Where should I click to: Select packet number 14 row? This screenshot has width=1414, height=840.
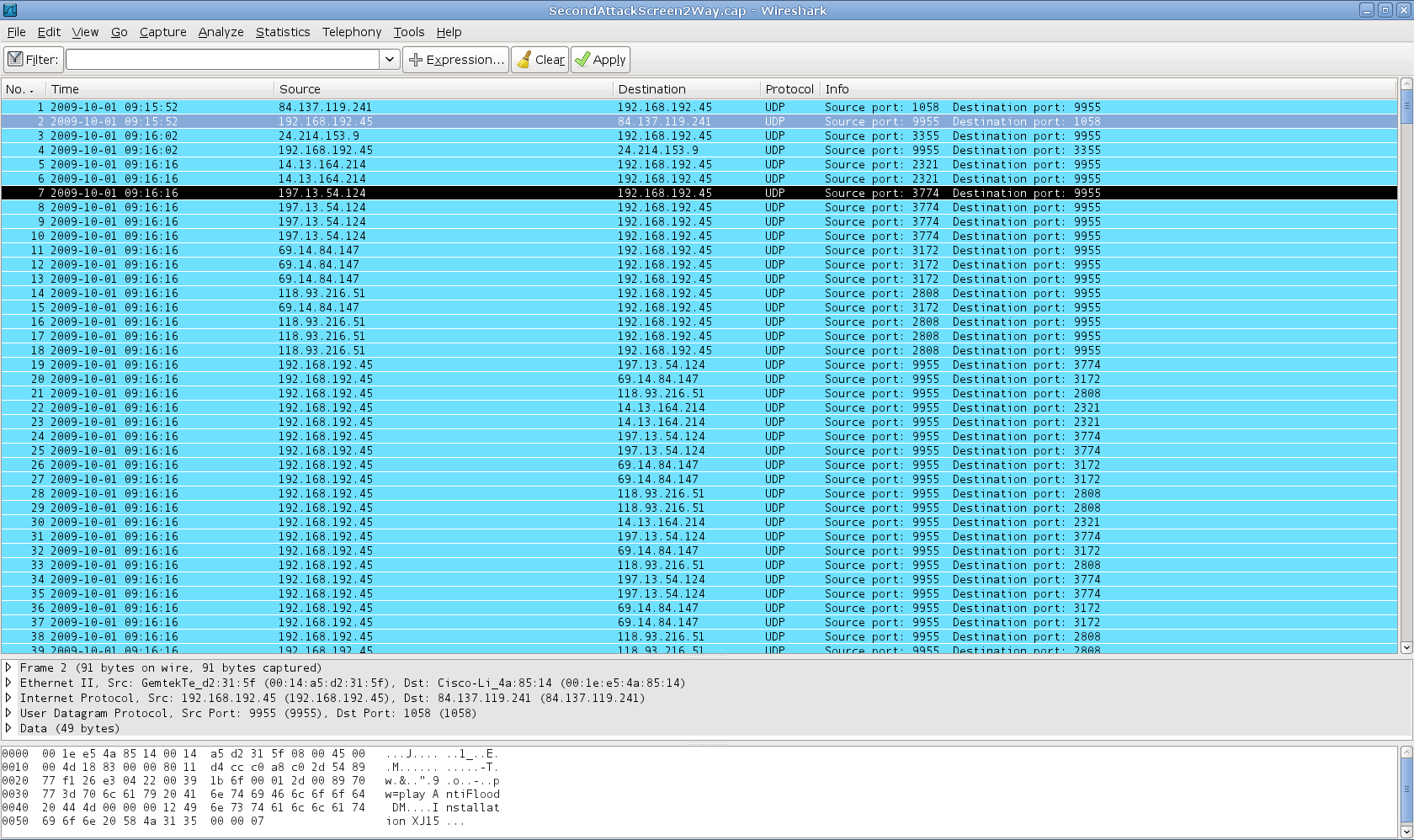(x=699, y=293)
